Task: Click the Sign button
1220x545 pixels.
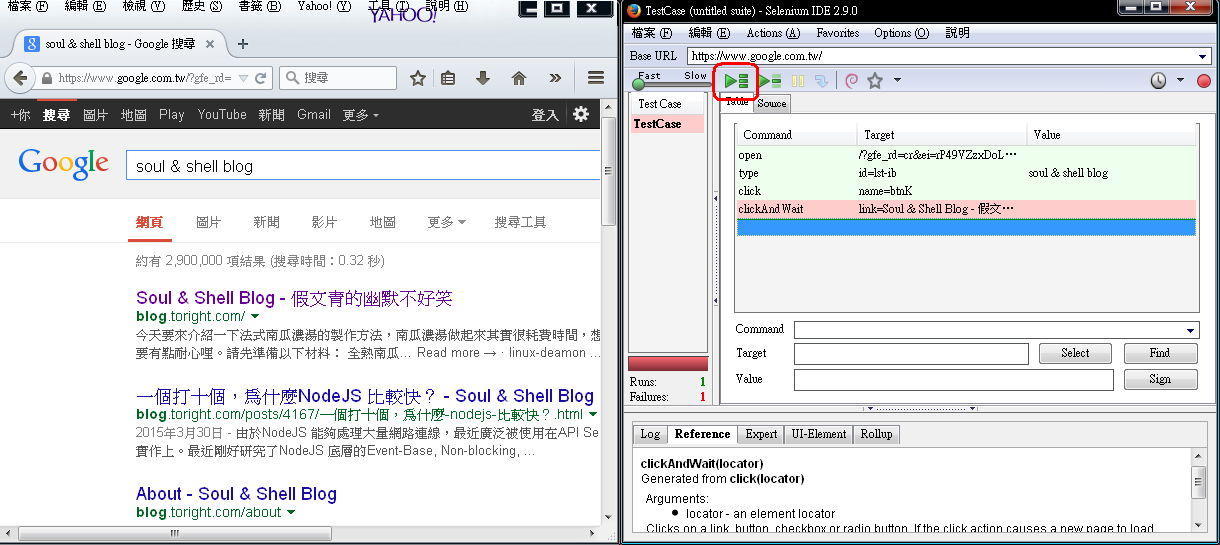Action: tap(1160, 379)
